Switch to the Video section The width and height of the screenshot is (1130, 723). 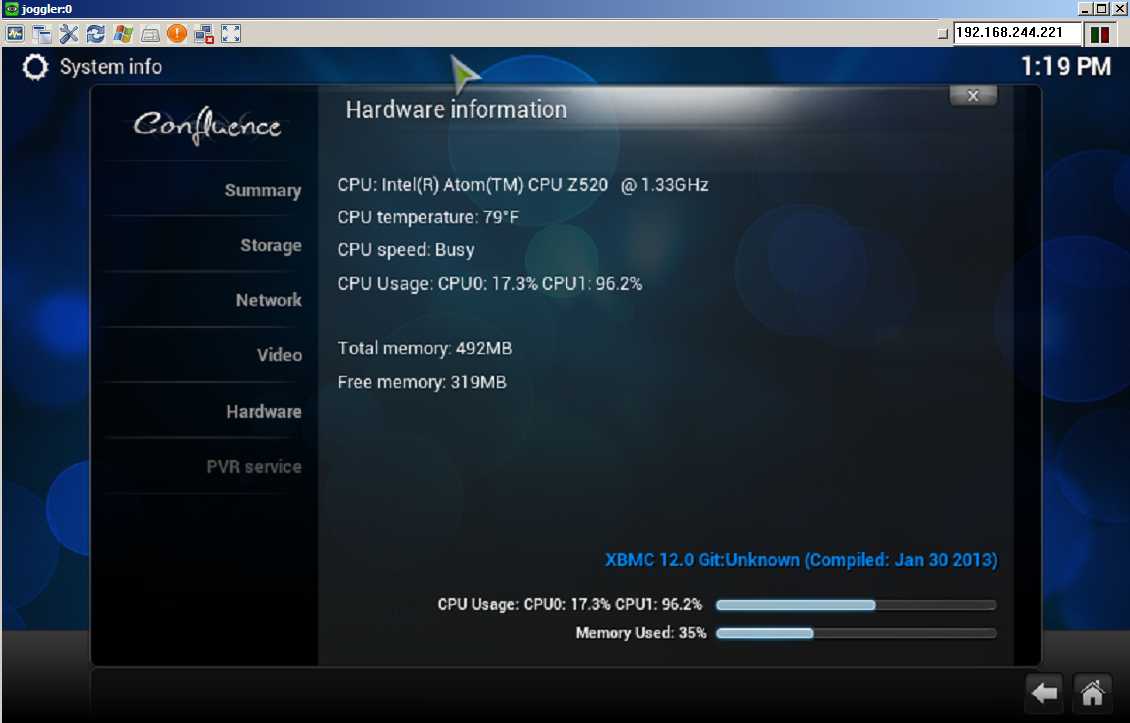click(x=279, y=355)
